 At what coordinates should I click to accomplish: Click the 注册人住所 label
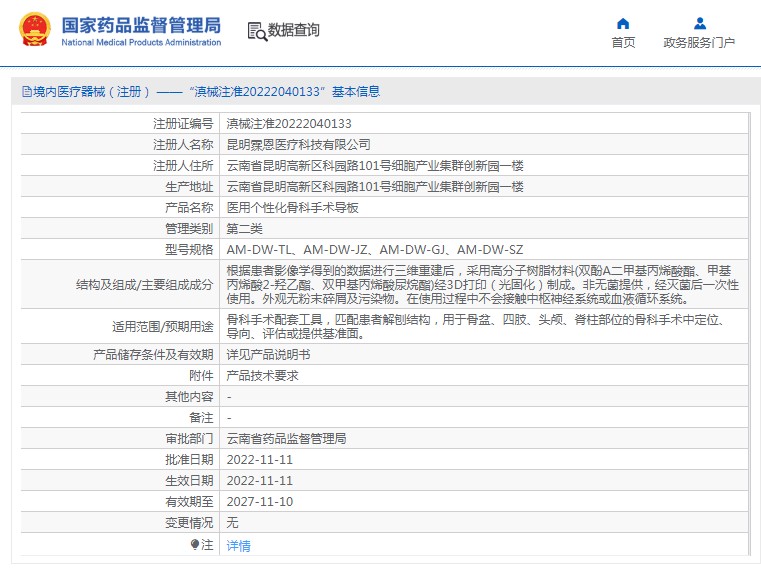click(x=183, y=166)
